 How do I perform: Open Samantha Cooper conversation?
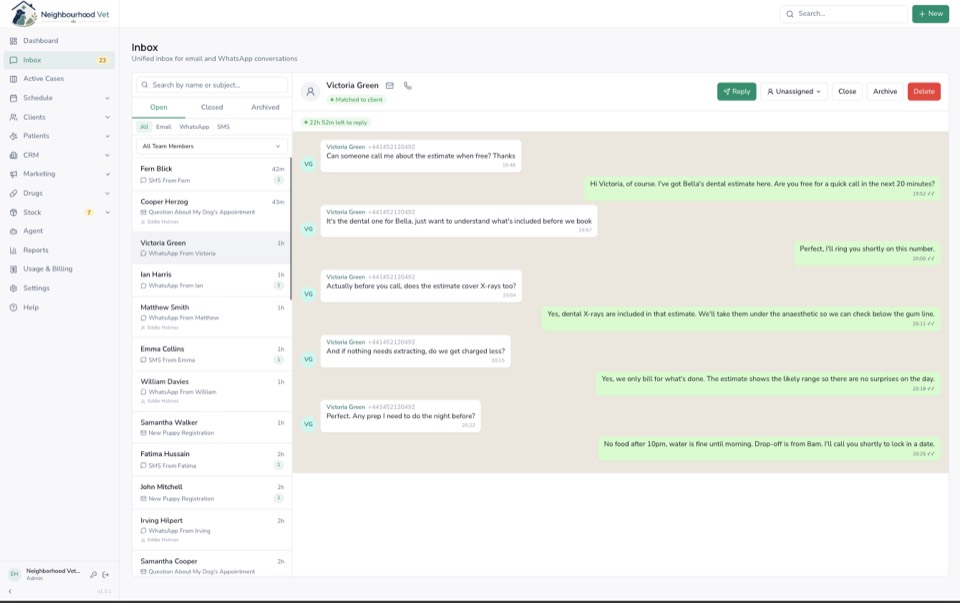coord(212,564)
